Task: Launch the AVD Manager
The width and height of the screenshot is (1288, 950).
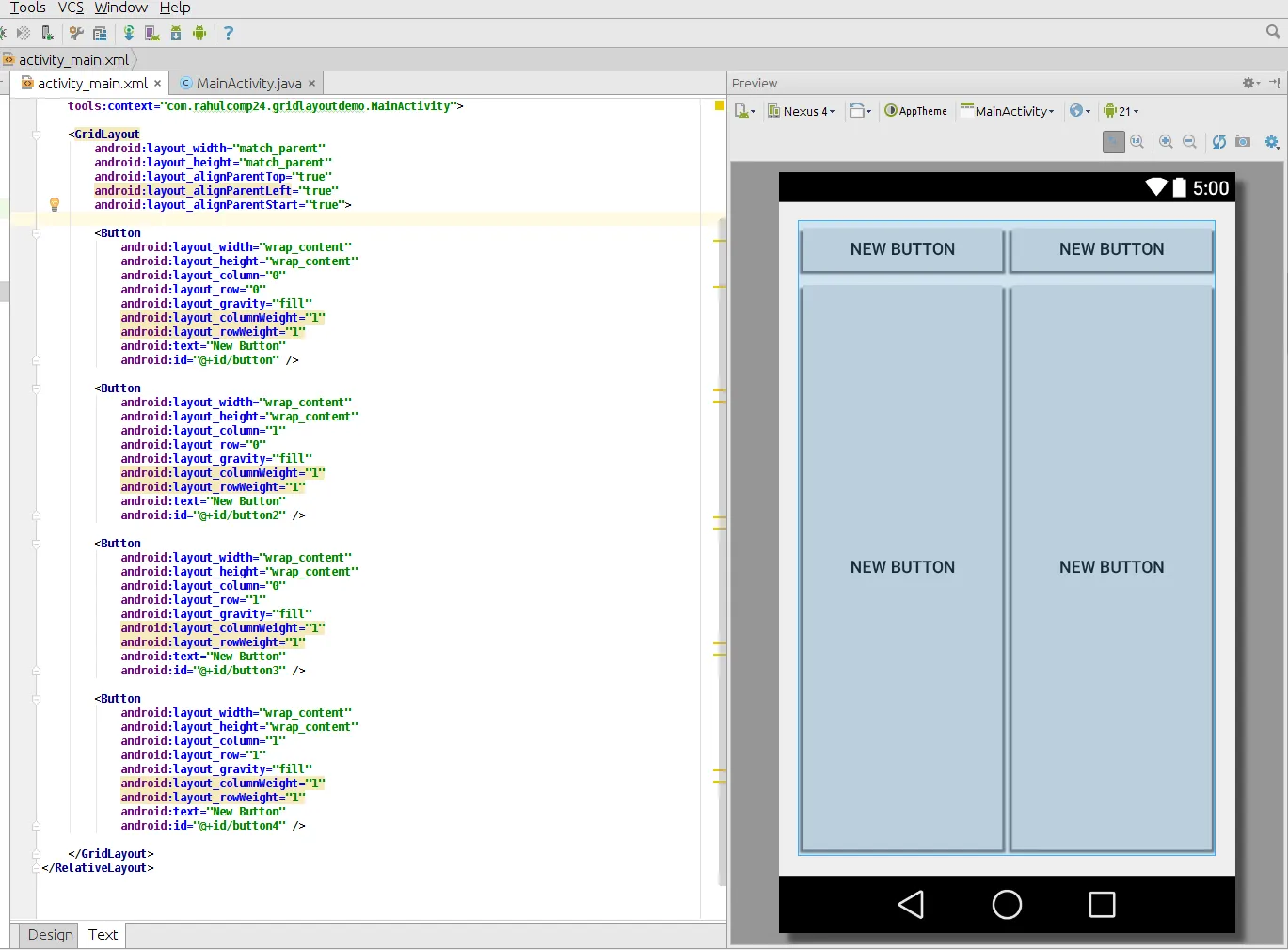Action: click(x=151, y=33)
